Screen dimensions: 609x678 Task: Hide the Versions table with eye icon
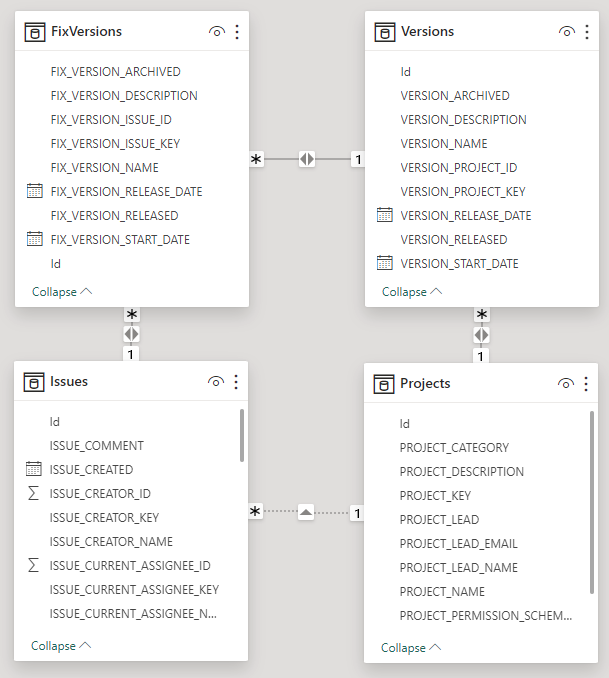[x=566, y=32]
